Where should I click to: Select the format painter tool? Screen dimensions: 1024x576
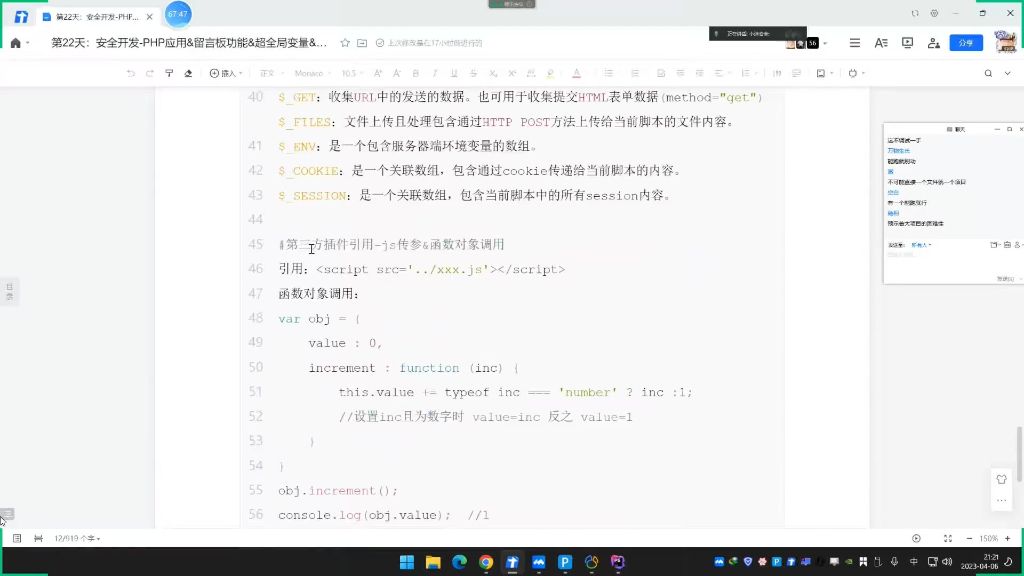pyautogui.click(x=169, y=73)
